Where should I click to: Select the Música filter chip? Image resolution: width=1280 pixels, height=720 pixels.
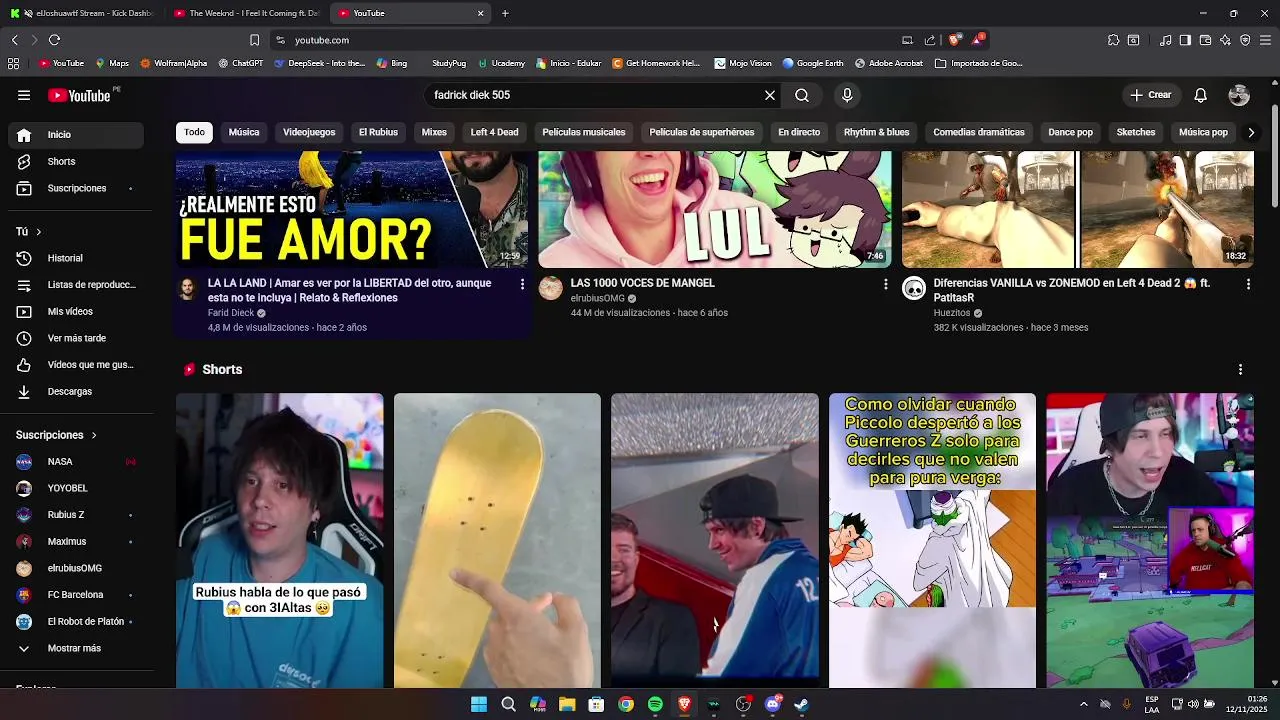tap(244, 132)
